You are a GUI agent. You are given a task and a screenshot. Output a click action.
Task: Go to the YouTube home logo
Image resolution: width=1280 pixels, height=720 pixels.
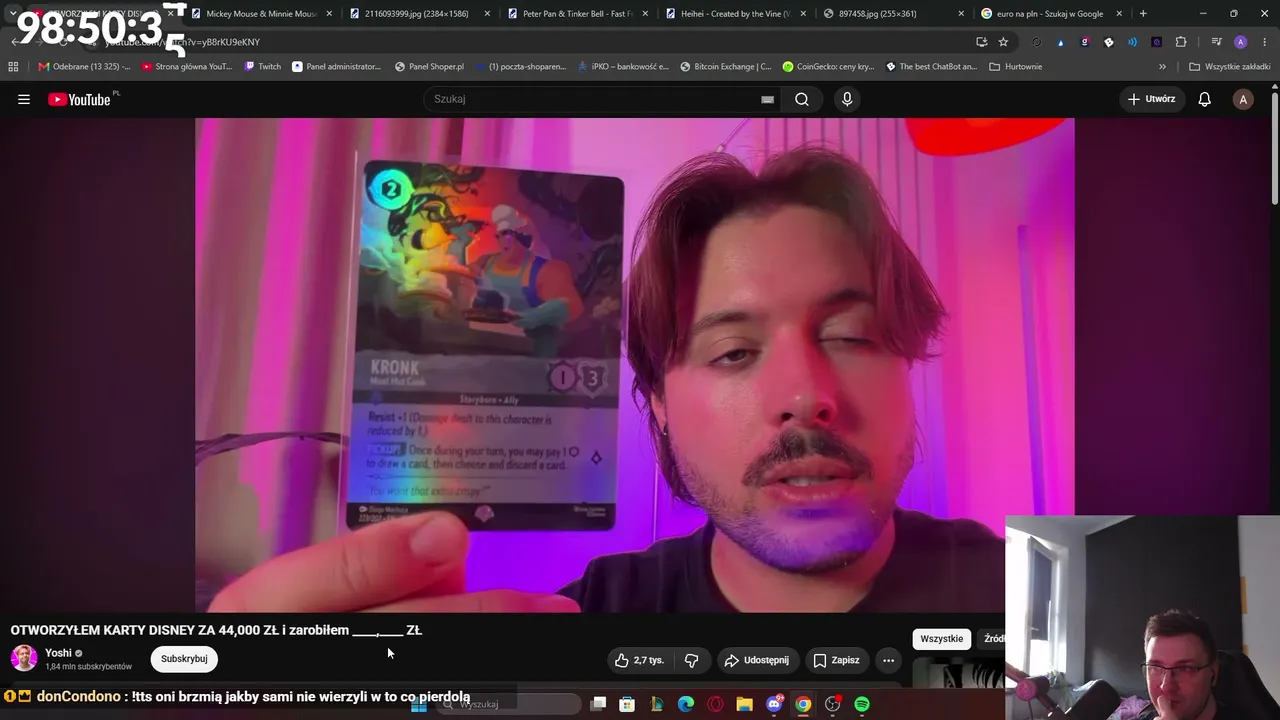79,99
